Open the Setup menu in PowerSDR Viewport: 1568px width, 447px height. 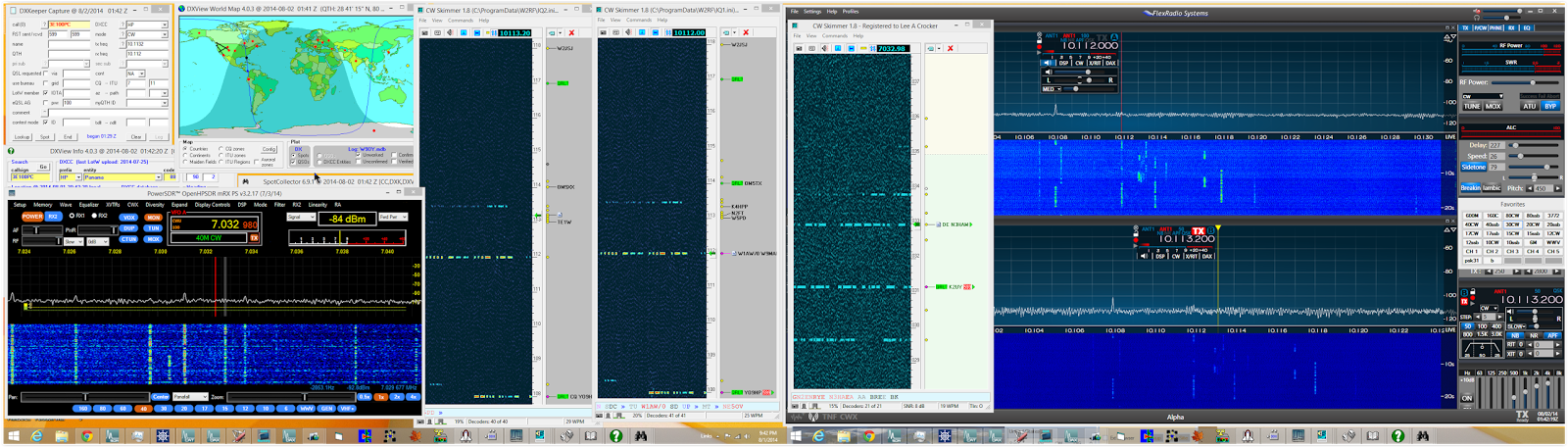pos(20,205)
